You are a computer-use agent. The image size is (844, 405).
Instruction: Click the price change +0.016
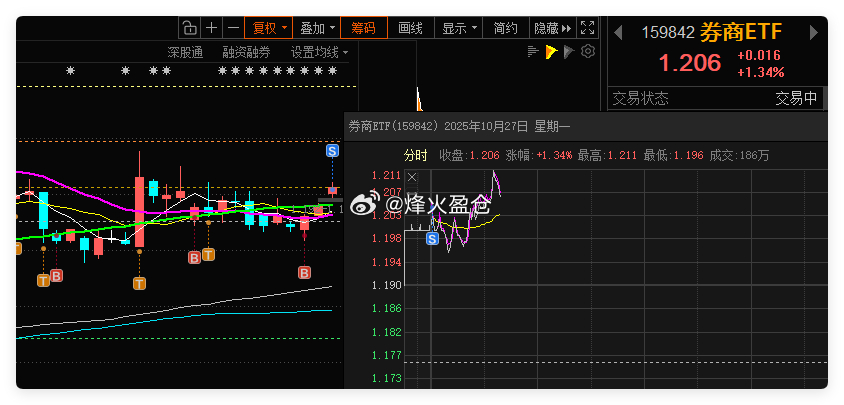coord(759,55)
